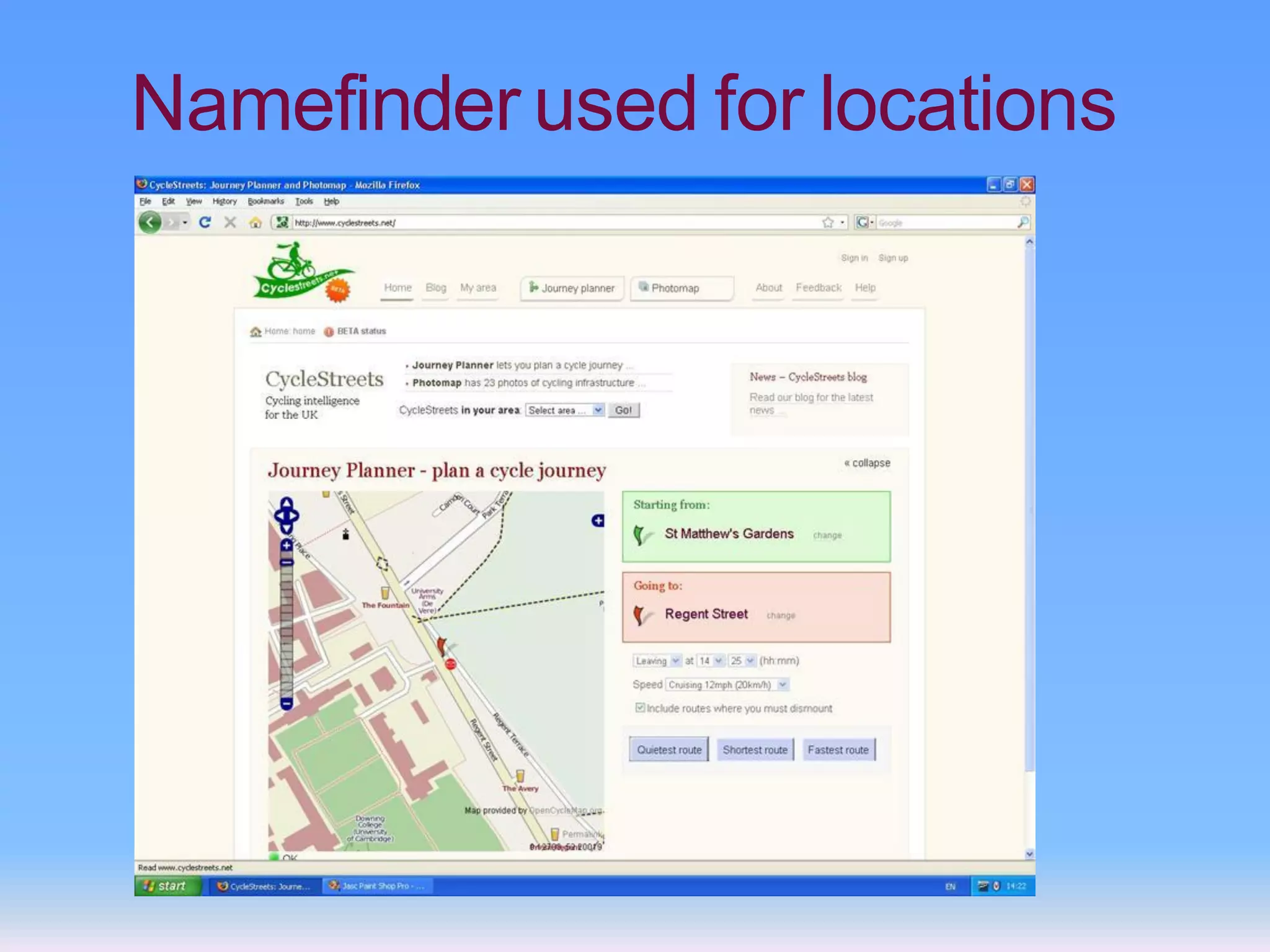This screenshot has width=1270, height=952.
Task: Reload the page with the refresh icon
Action: [x=205, y=222]
